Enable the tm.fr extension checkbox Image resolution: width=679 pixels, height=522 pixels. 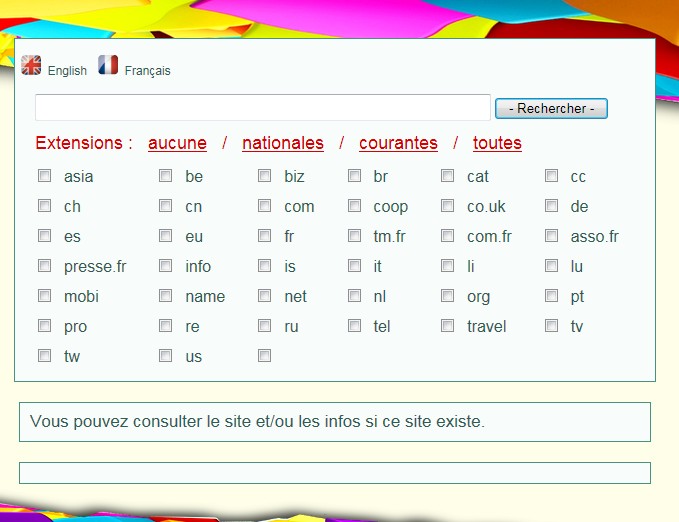(354, 236)
